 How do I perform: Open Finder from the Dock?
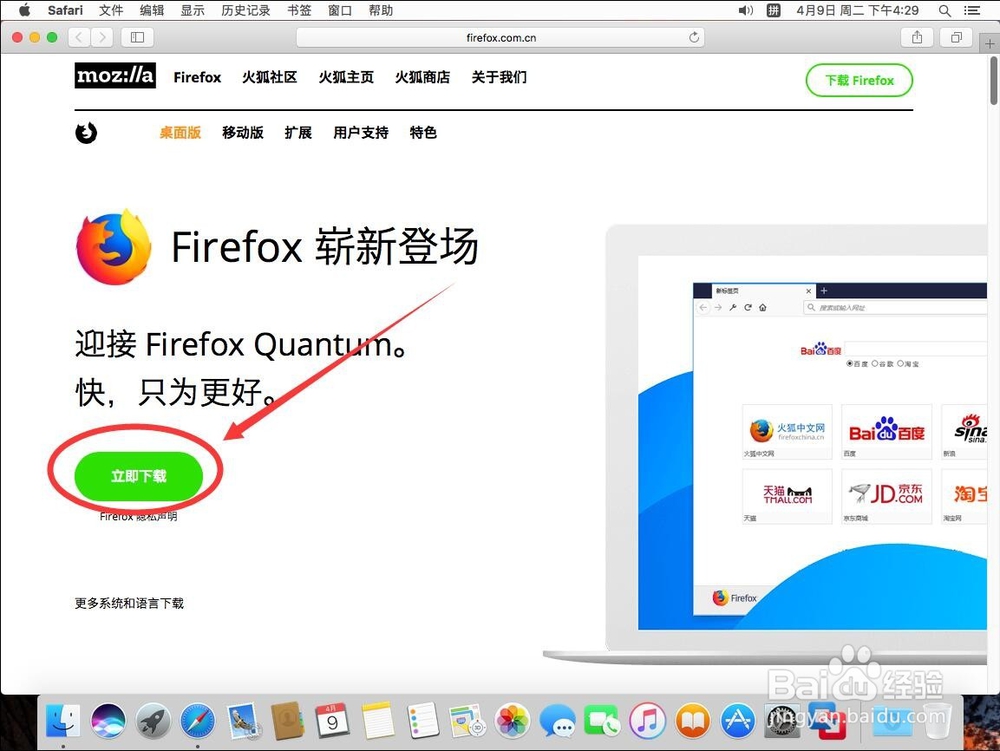63,721
